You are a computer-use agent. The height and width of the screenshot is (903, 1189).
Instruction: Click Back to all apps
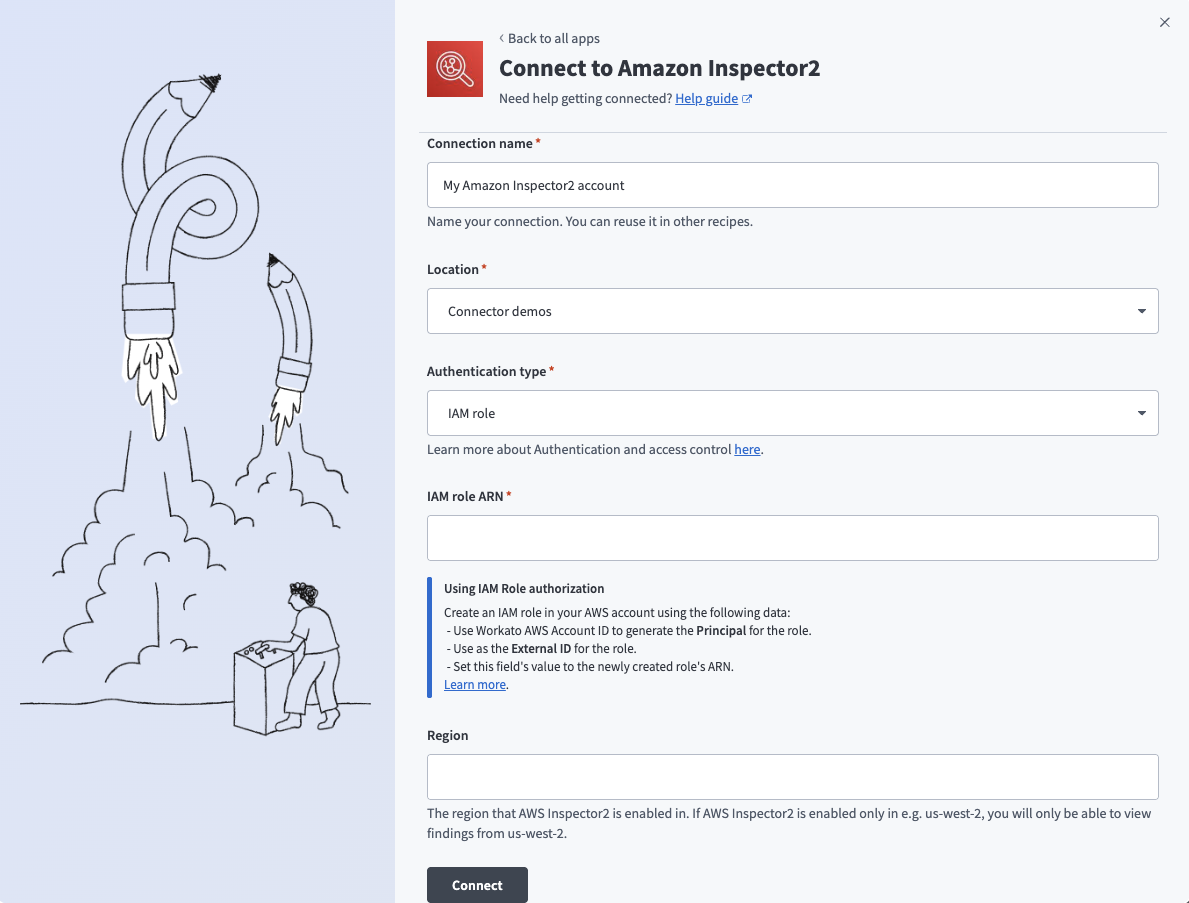click(553, 38)
